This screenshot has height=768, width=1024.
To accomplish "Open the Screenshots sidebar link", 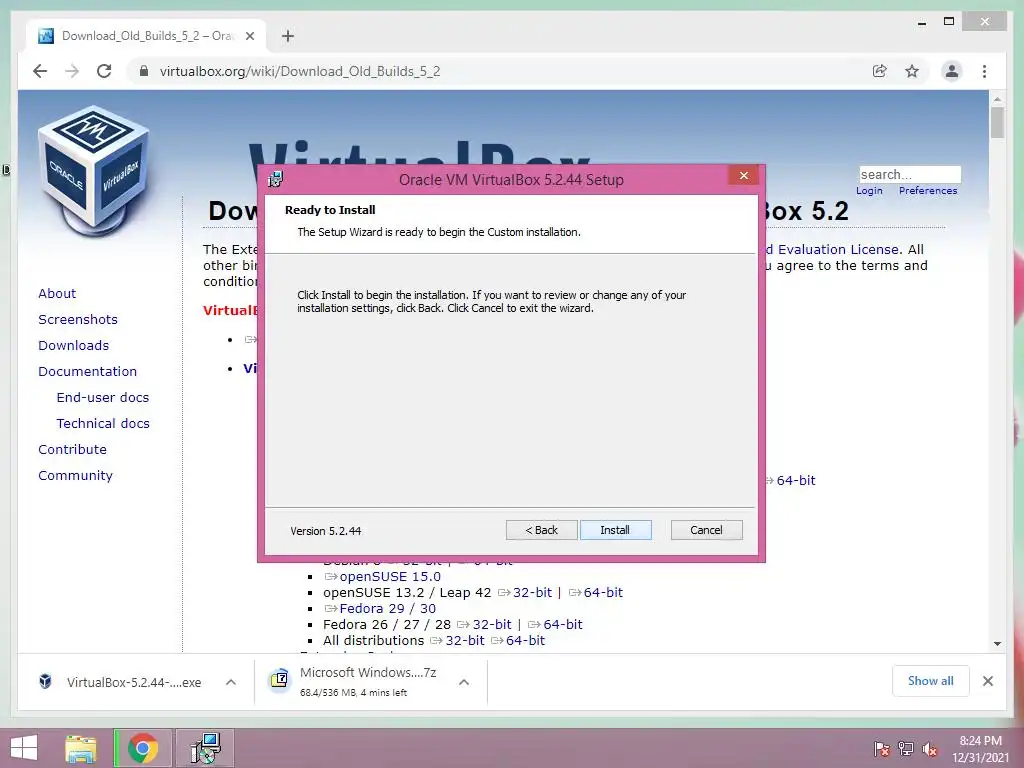I will tap(78, 319).
